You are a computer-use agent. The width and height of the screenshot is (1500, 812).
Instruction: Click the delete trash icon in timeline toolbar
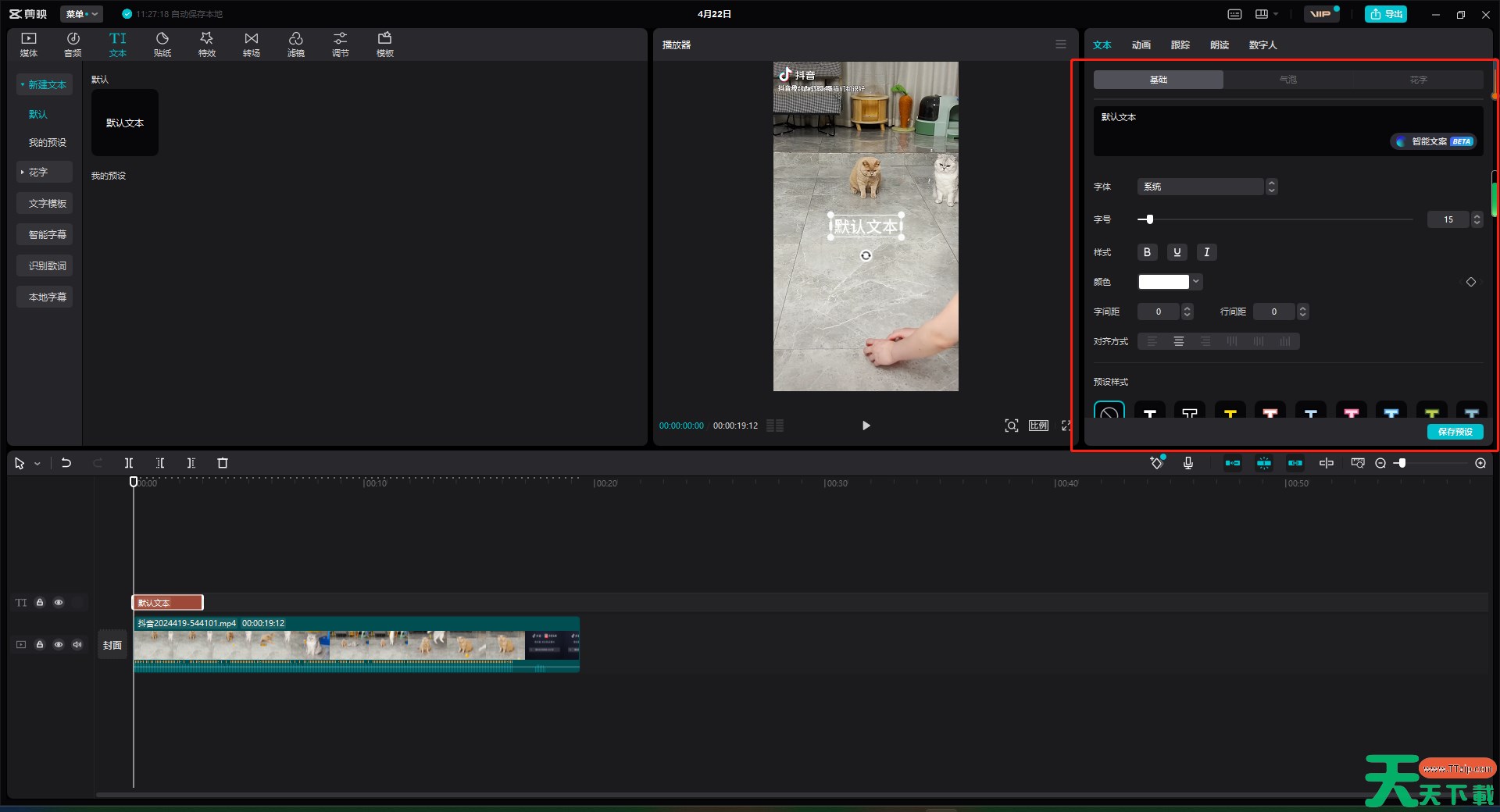(223, 463)
